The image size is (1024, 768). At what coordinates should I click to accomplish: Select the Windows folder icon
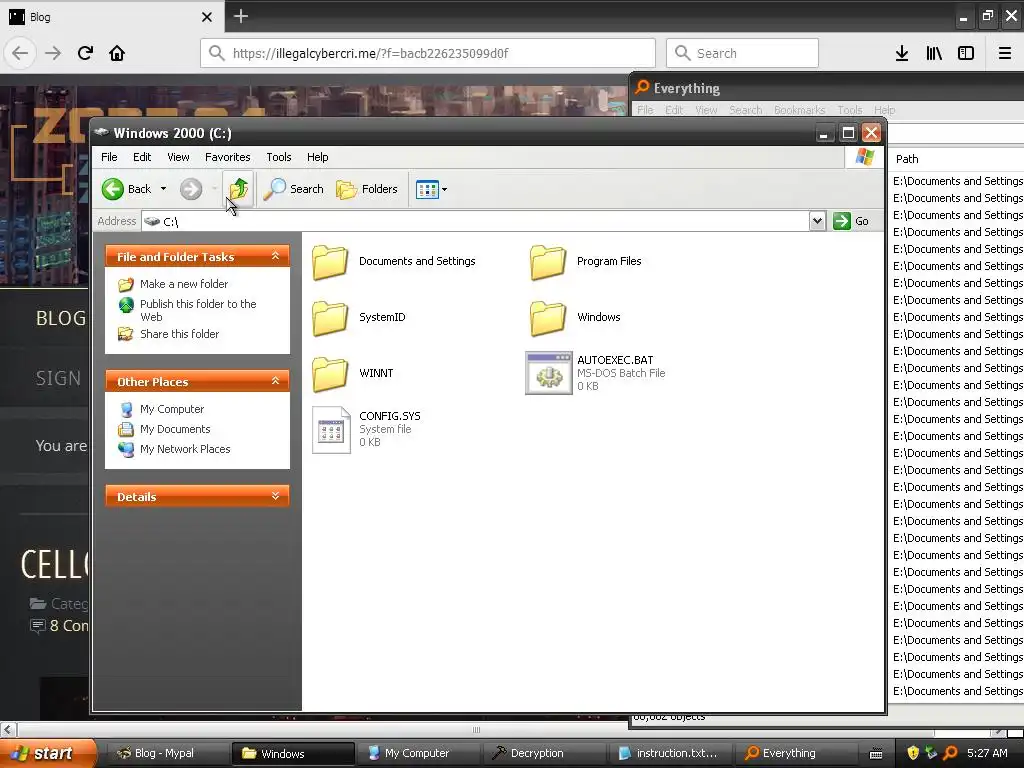(x=548, y=318)
